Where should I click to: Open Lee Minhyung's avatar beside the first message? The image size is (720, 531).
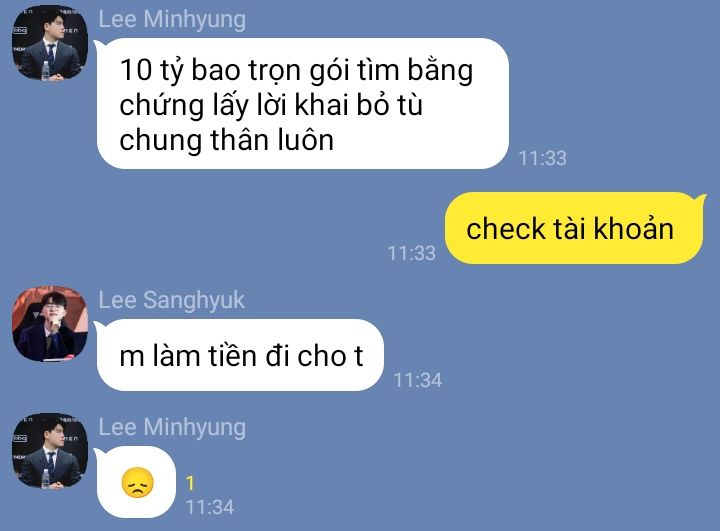point(50,43)
